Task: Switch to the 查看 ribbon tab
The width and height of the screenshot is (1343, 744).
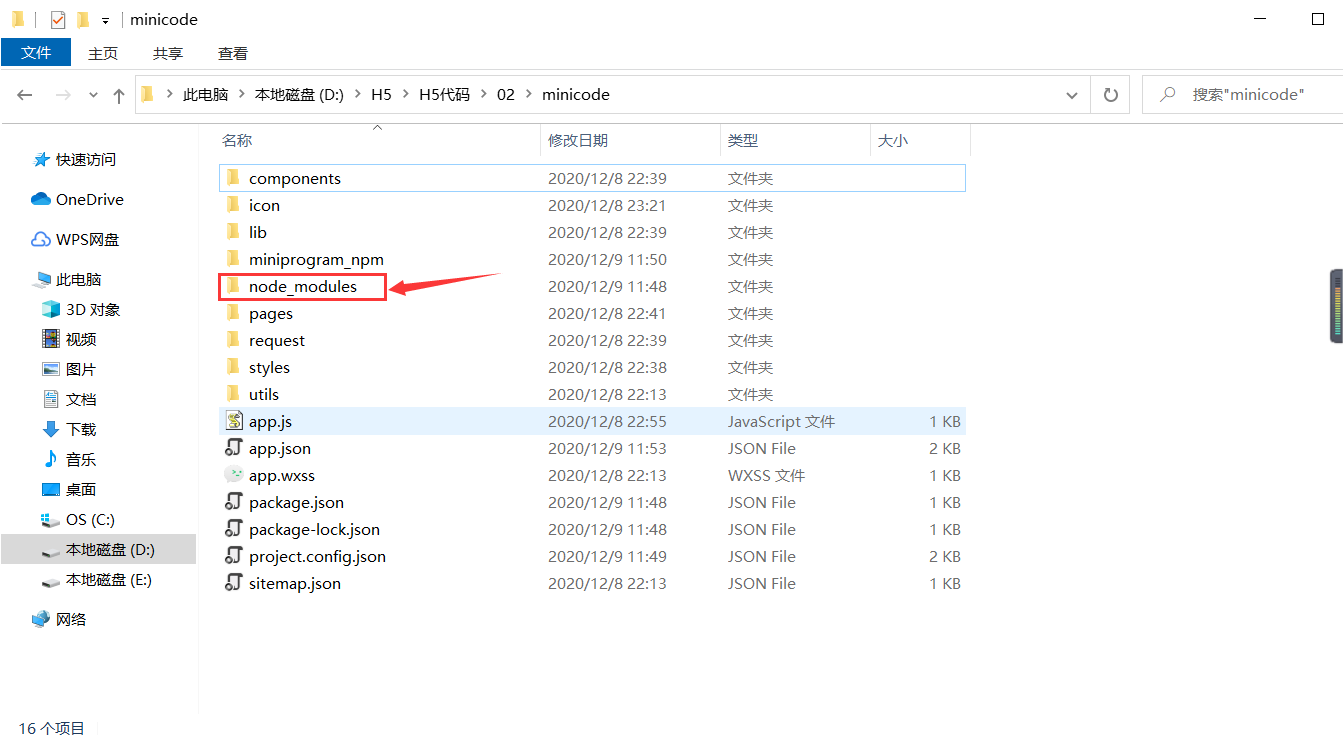Action: tap(233, 53)
